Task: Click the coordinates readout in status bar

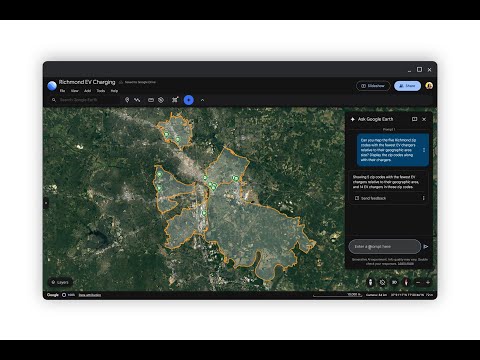Action: point(407,295)
